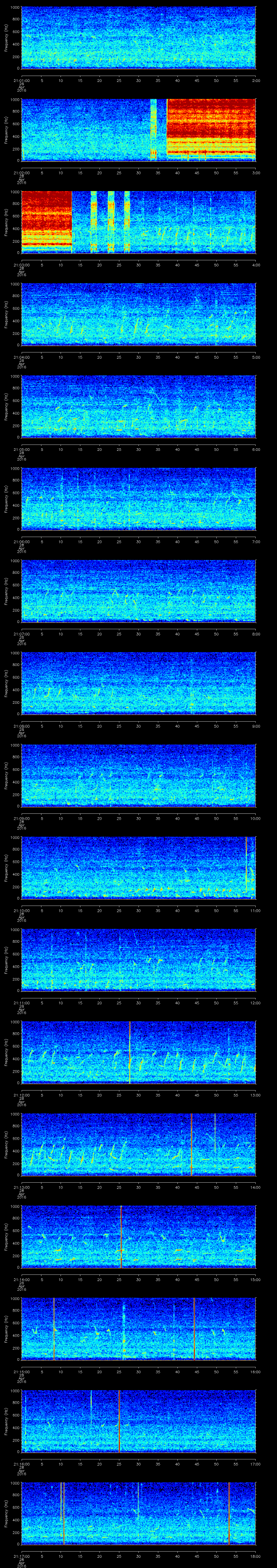
Task: Click the 21:16:00 start time label
Action: click(x=21, y=1464)
